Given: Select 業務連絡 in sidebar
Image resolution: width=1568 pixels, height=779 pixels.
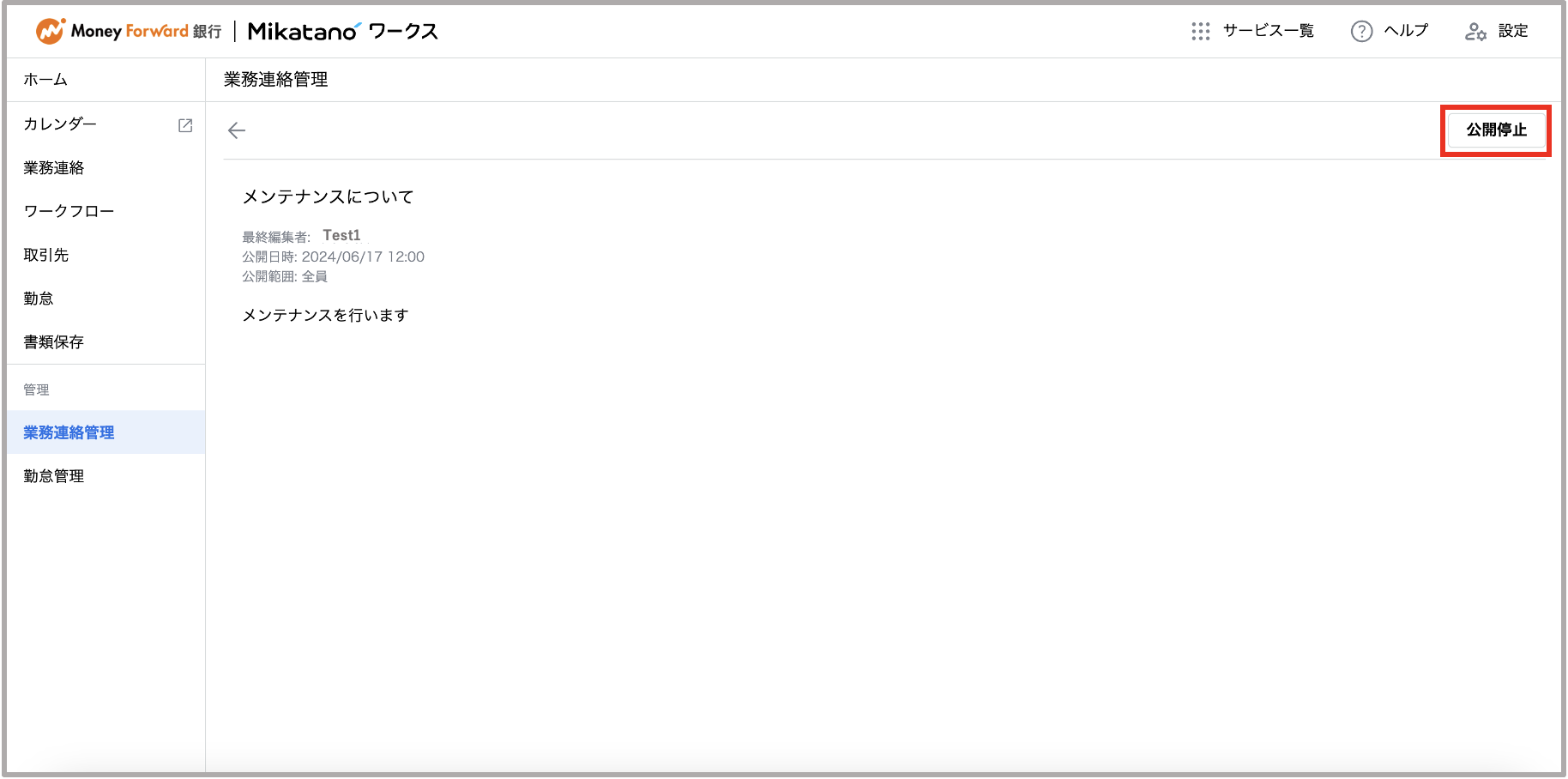Looking at the screenshot, I should coord(106,168).
